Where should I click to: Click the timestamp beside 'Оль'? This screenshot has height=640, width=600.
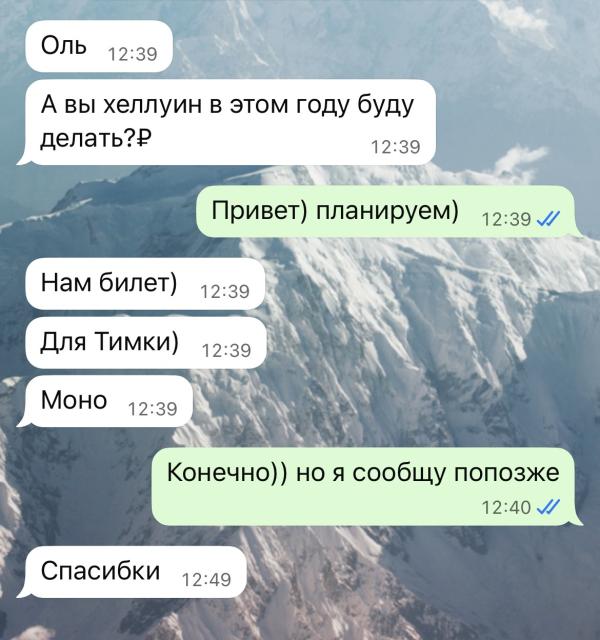133,54
